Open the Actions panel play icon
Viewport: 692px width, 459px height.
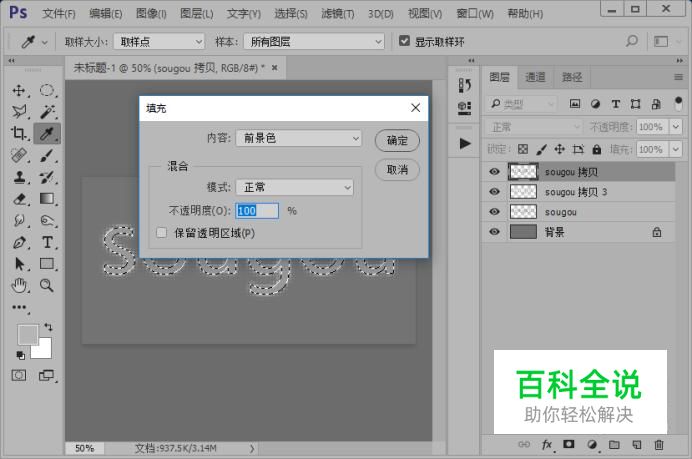point(464,143)
